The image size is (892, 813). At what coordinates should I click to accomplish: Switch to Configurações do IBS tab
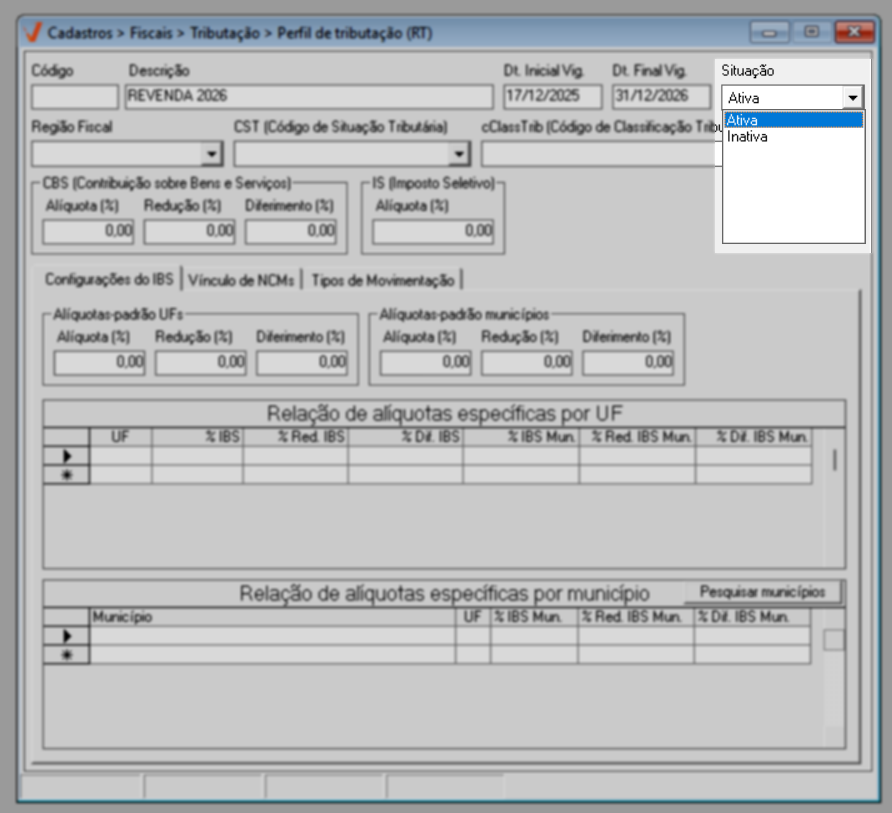109,279
